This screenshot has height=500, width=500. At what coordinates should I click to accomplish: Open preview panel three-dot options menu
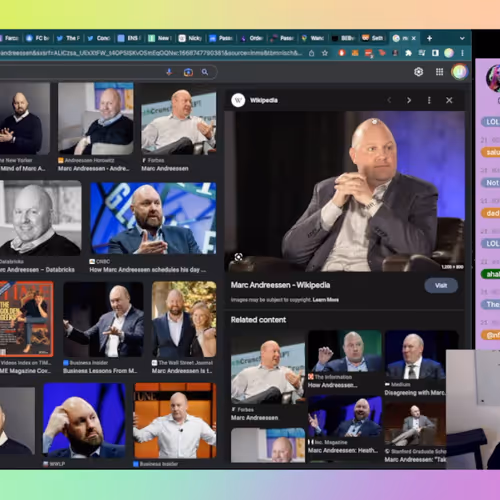coord(429,100)
